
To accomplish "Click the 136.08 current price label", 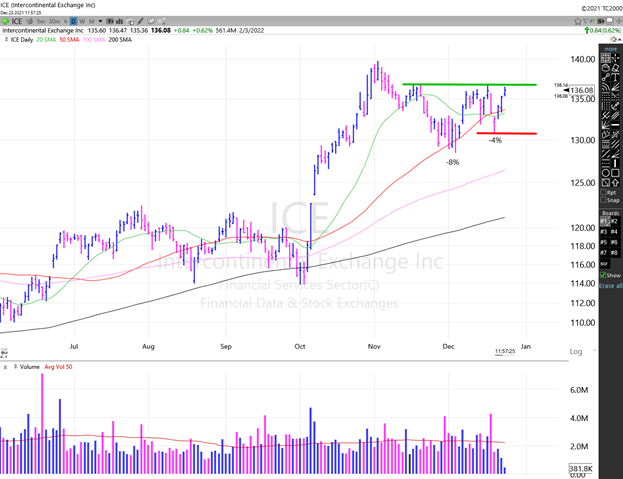I will pos(582,90).
